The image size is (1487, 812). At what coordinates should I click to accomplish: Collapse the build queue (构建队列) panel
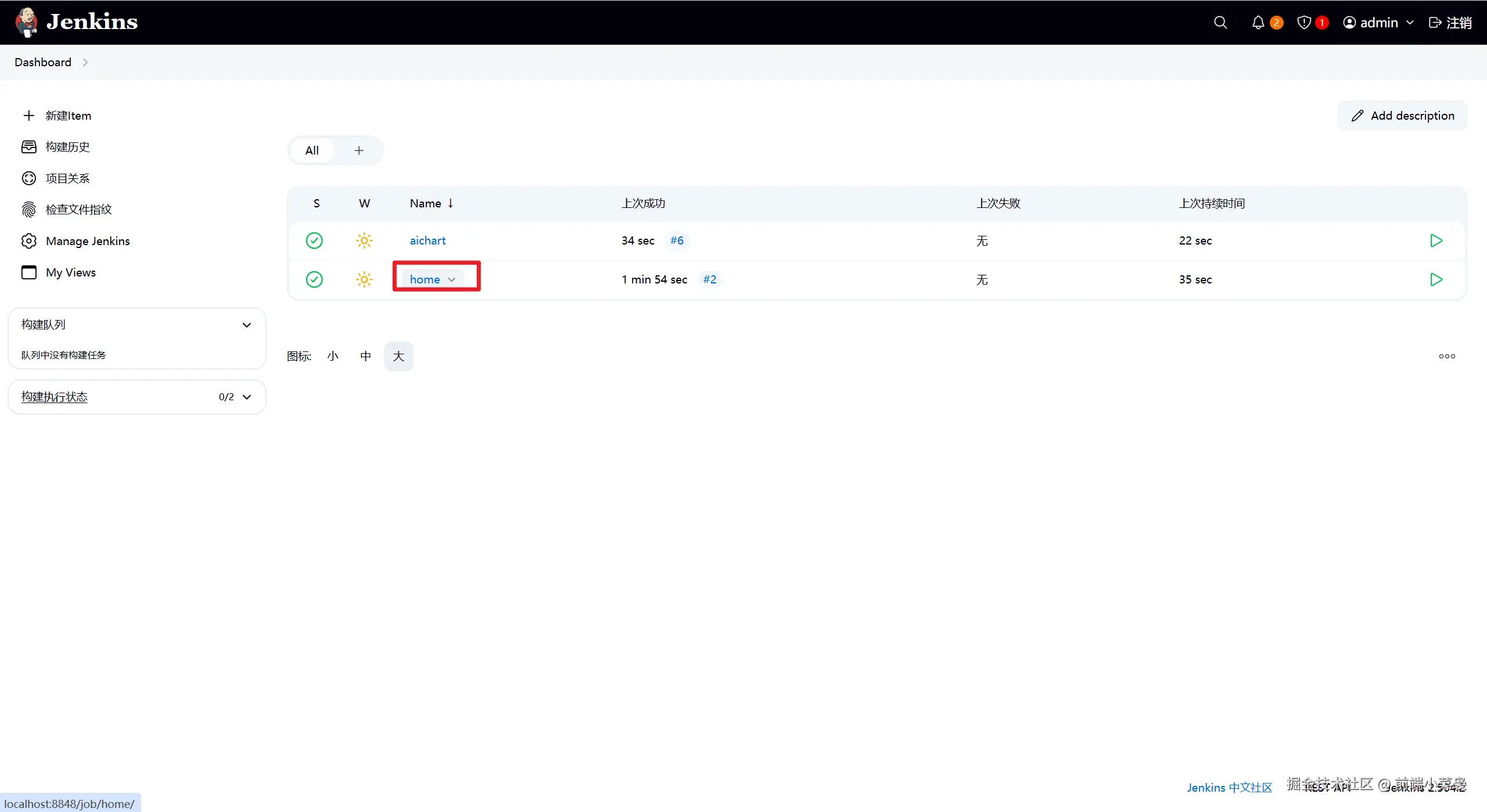click(x=247, y=325)
